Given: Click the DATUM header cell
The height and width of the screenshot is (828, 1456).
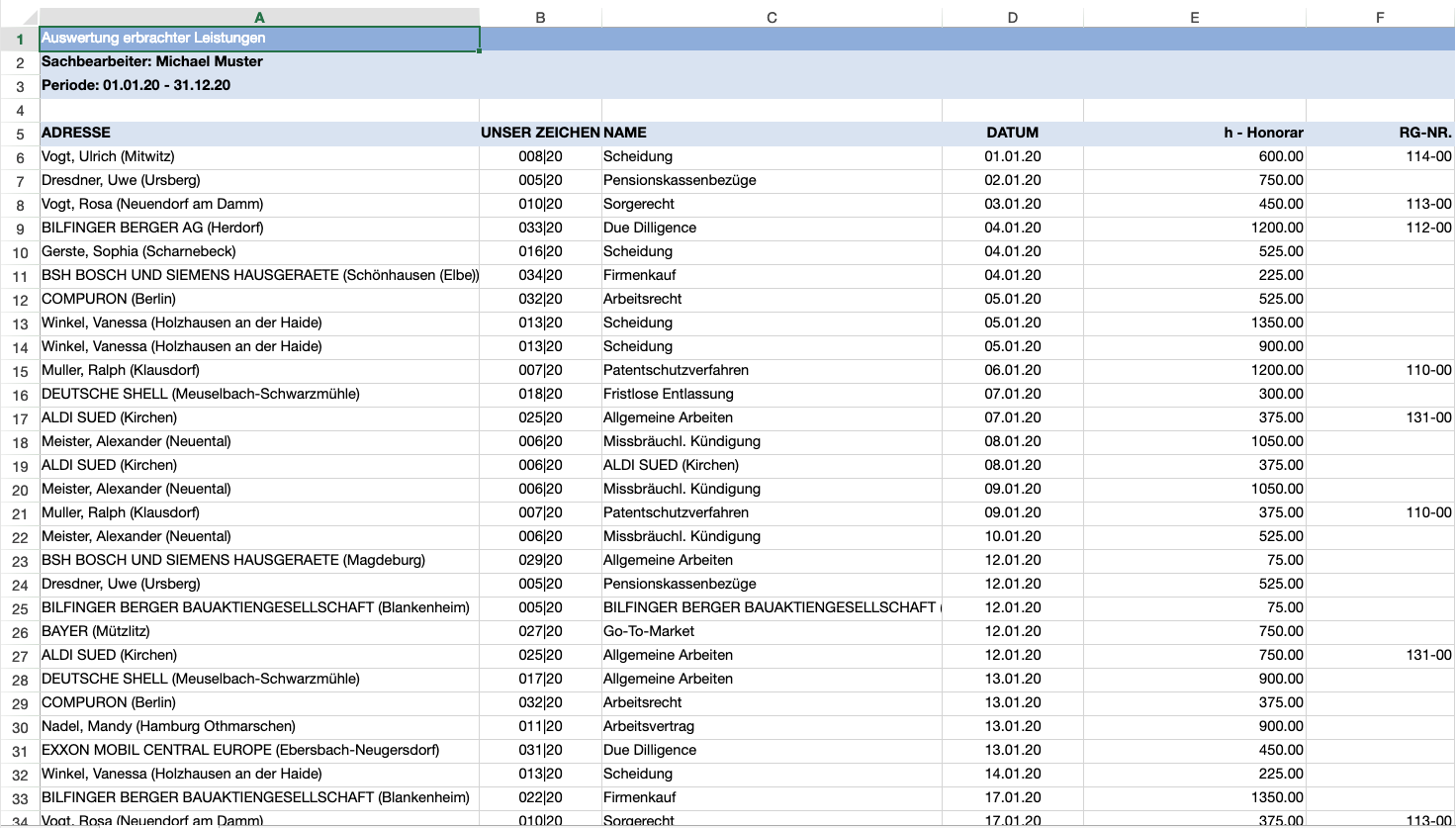Looking at the screenshot, I should click(x=1012, y=134).
